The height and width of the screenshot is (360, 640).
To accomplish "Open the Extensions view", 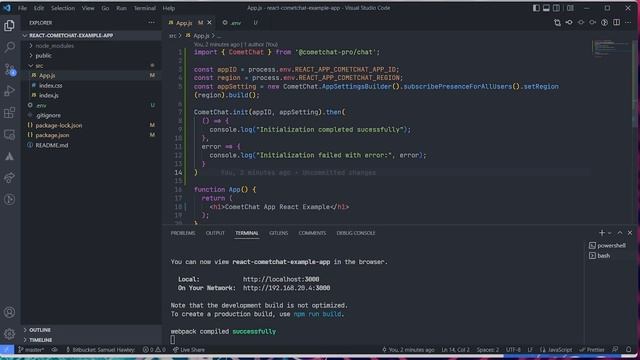I will pos(9,113).
